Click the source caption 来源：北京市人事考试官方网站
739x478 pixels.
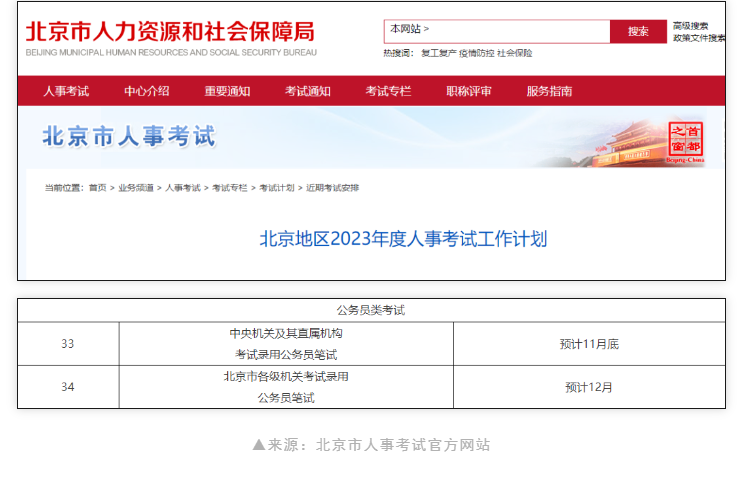pyautogui.click(x=372, y=445)
